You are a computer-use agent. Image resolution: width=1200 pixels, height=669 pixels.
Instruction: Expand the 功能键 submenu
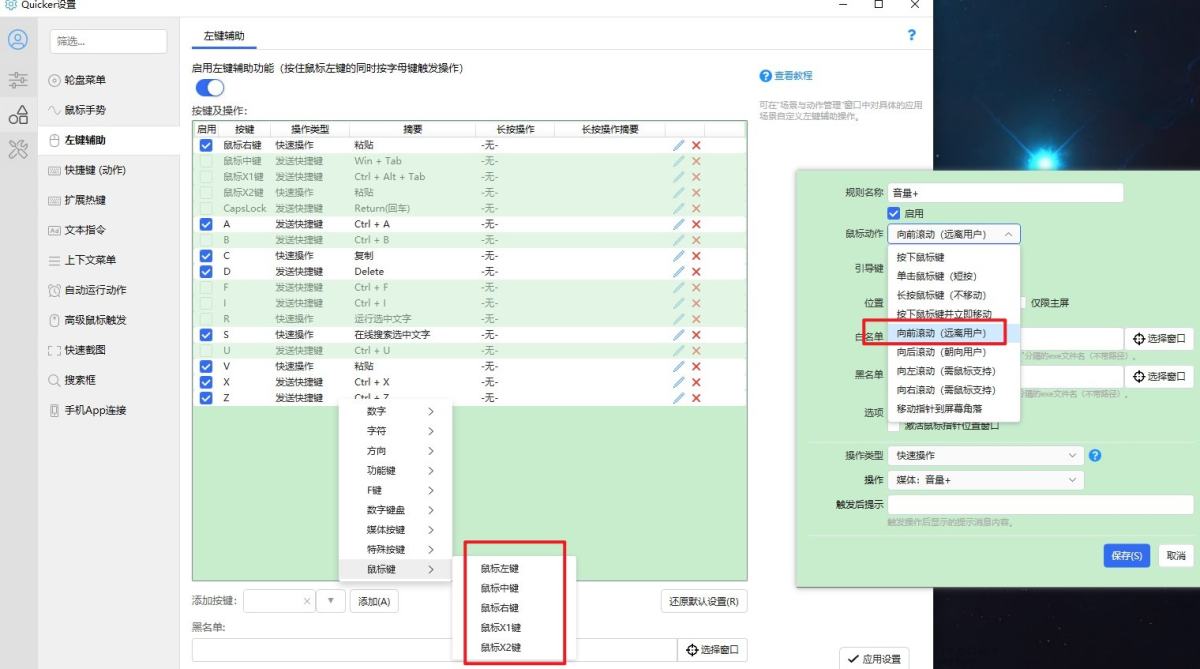point(396,471)
